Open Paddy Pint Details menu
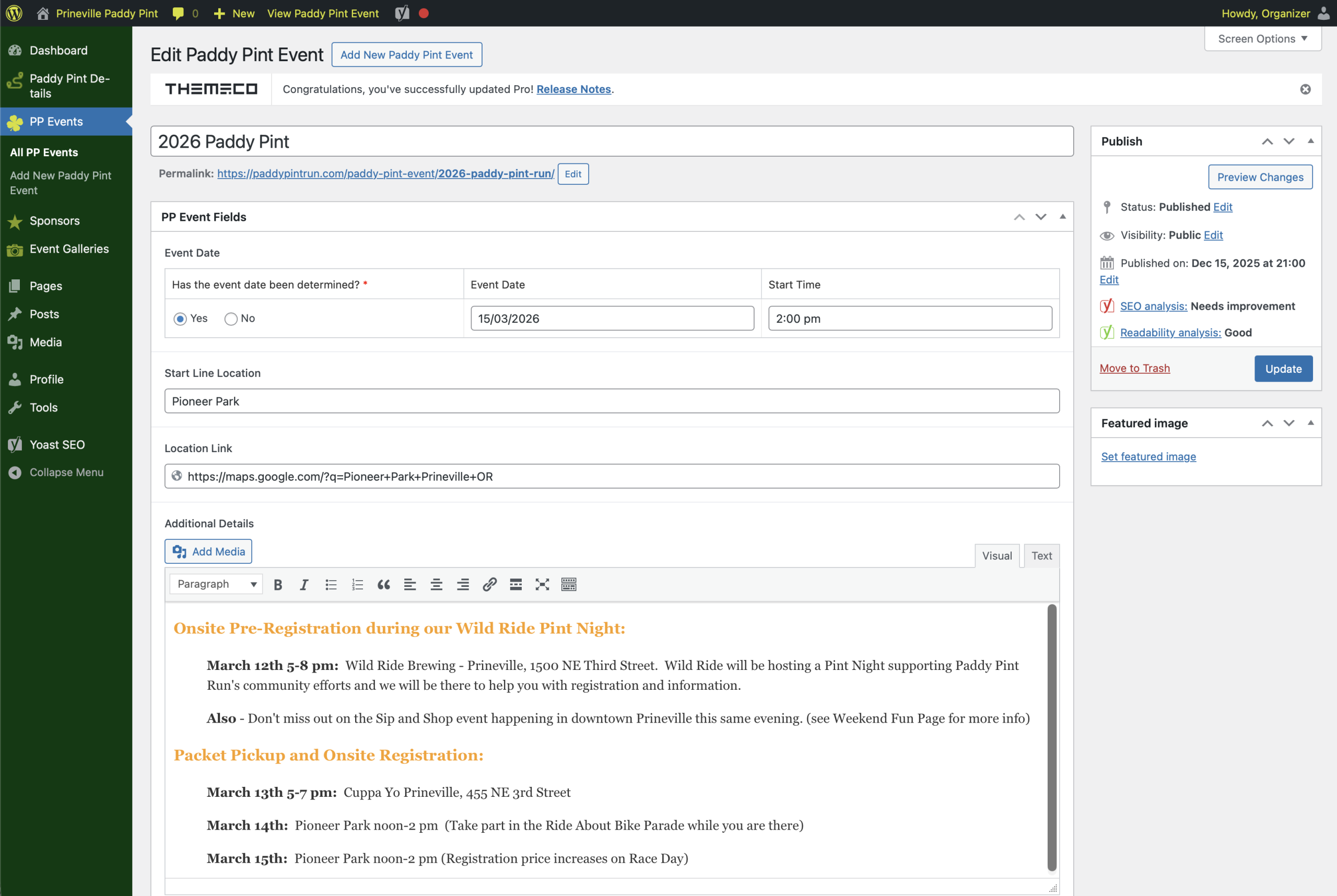This screenshot has height=896, width=1337. tap(66, 86)
